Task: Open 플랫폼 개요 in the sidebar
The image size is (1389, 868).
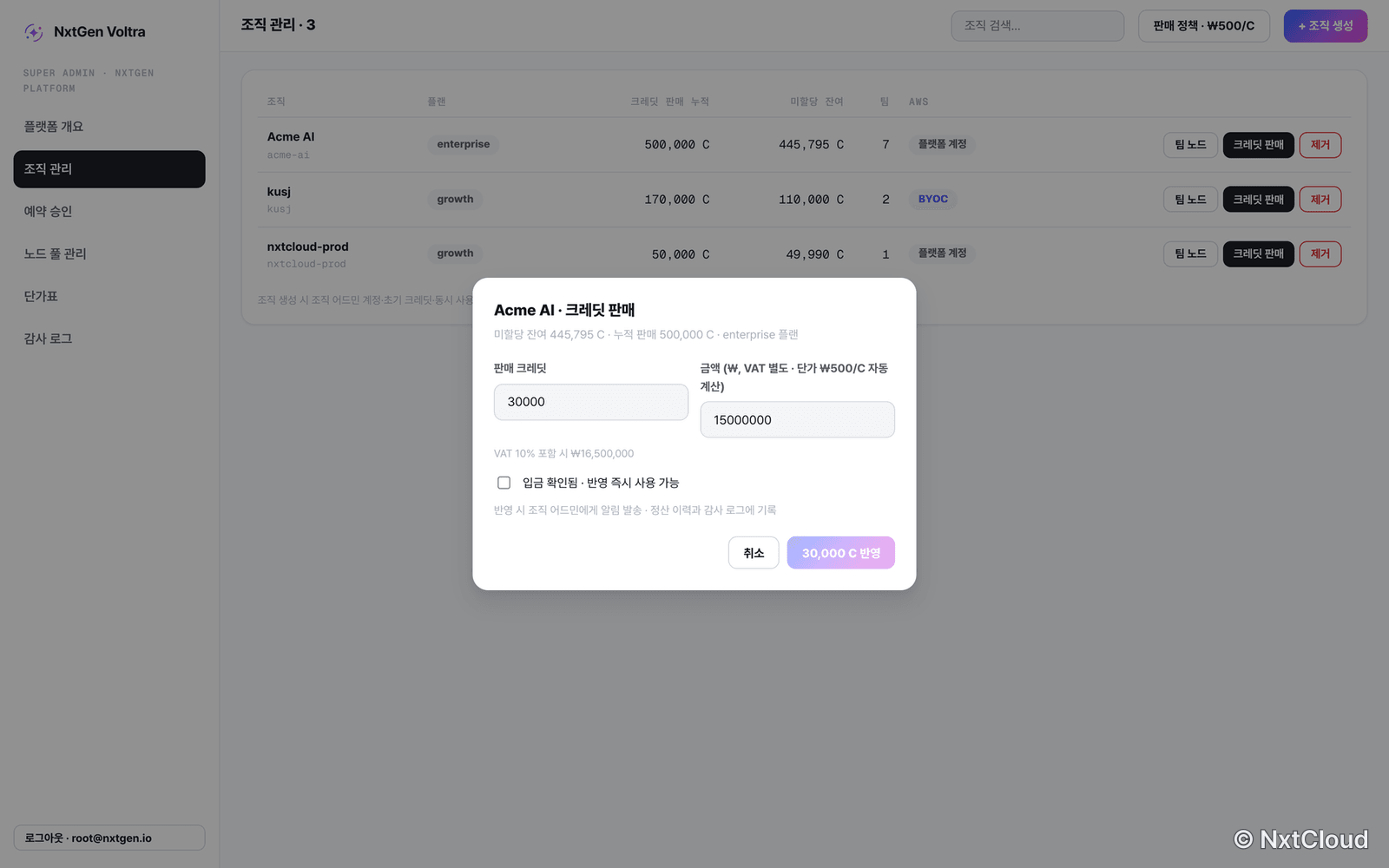Action: (109, 127)
